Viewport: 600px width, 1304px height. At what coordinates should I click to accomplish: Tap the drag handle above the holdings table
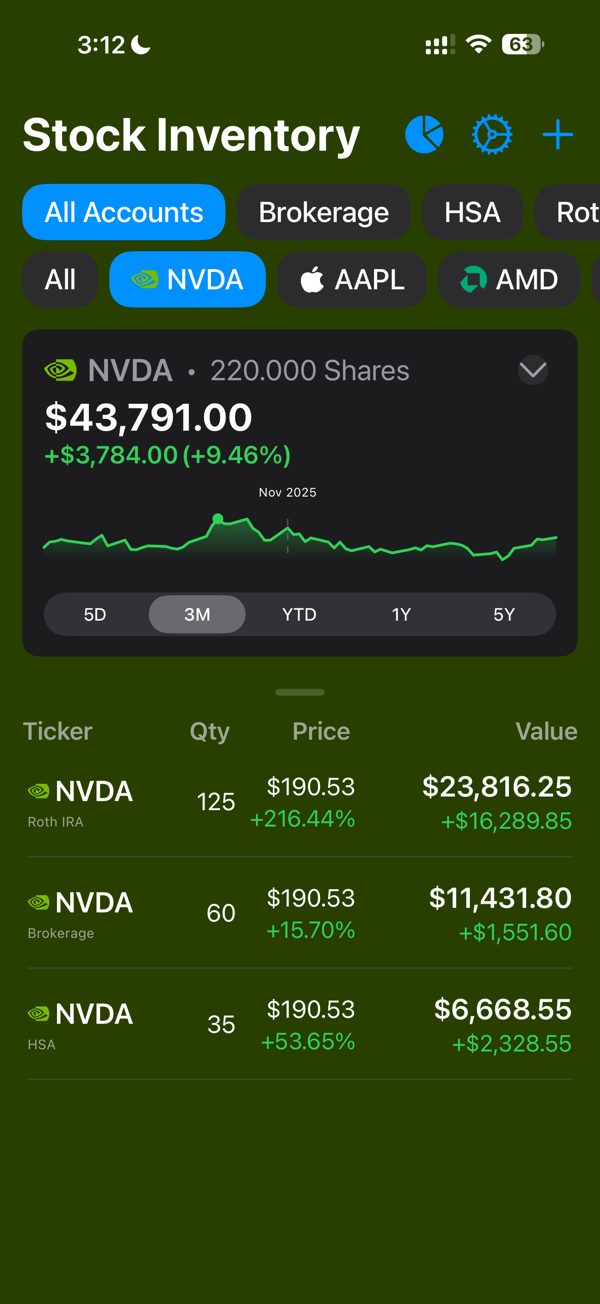pyautogui.click(x=299, y=692)
